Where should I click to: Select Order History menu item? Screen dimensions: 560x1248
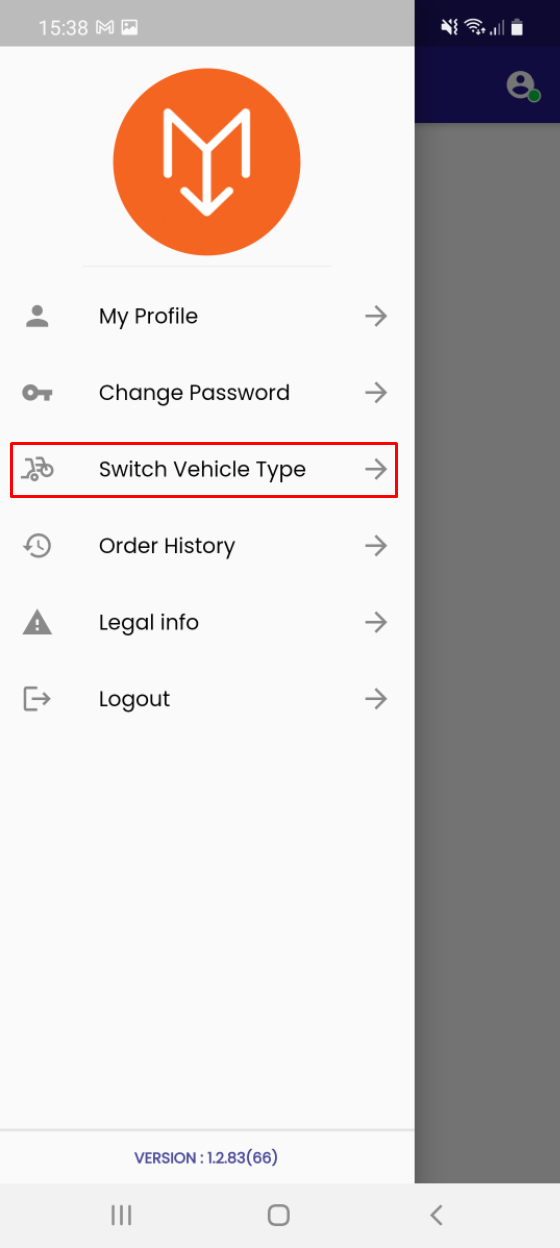(204, 546)
